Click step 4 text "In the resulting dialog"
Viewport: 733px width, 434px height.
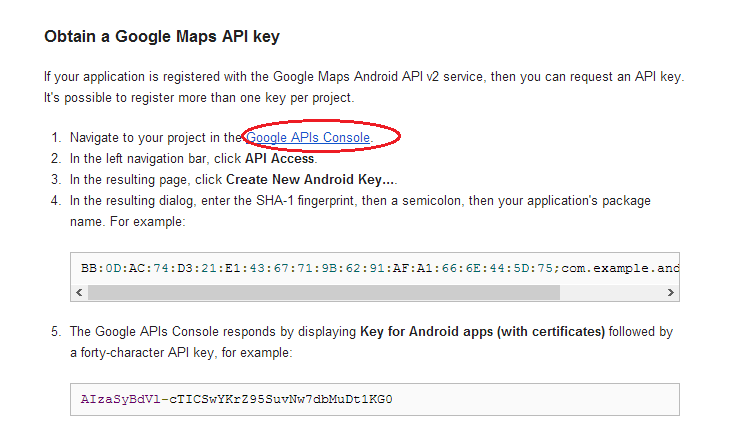coord(140,201)
